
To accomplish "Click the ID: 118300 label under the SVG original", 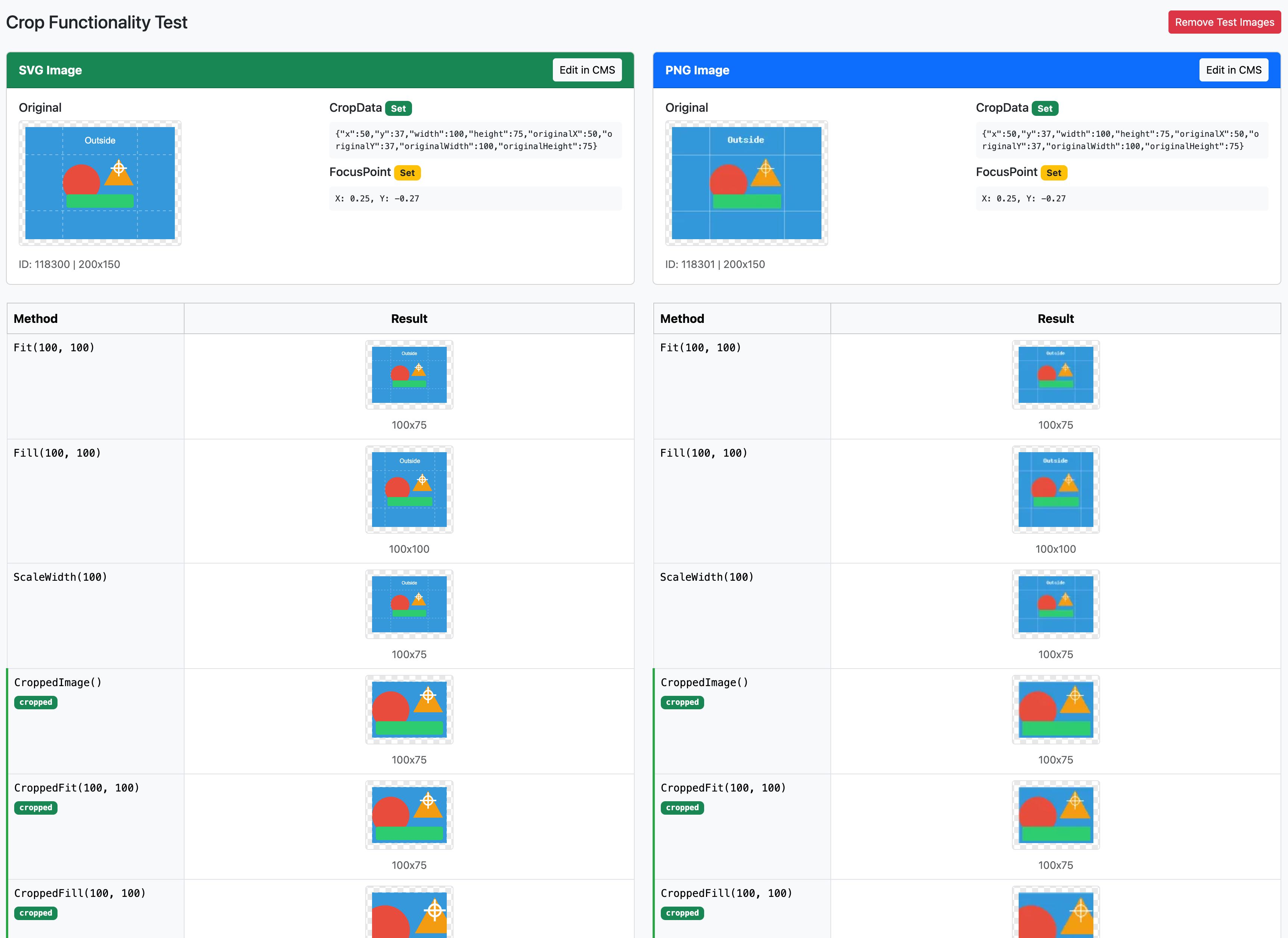I will [69, 264].
